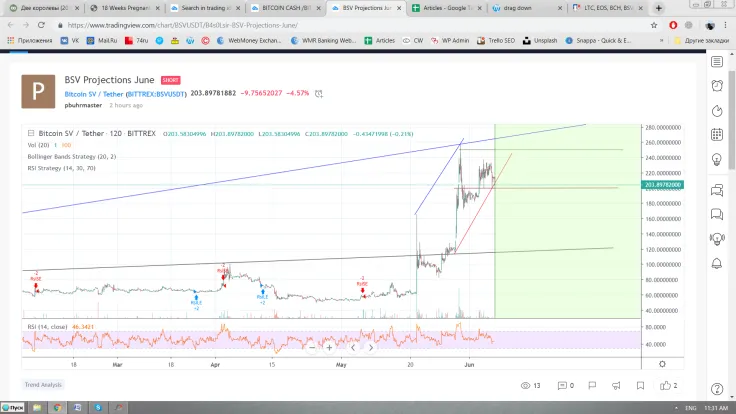Click the SHORT label badge
736x414 pixels.
[x=170, y=80]
